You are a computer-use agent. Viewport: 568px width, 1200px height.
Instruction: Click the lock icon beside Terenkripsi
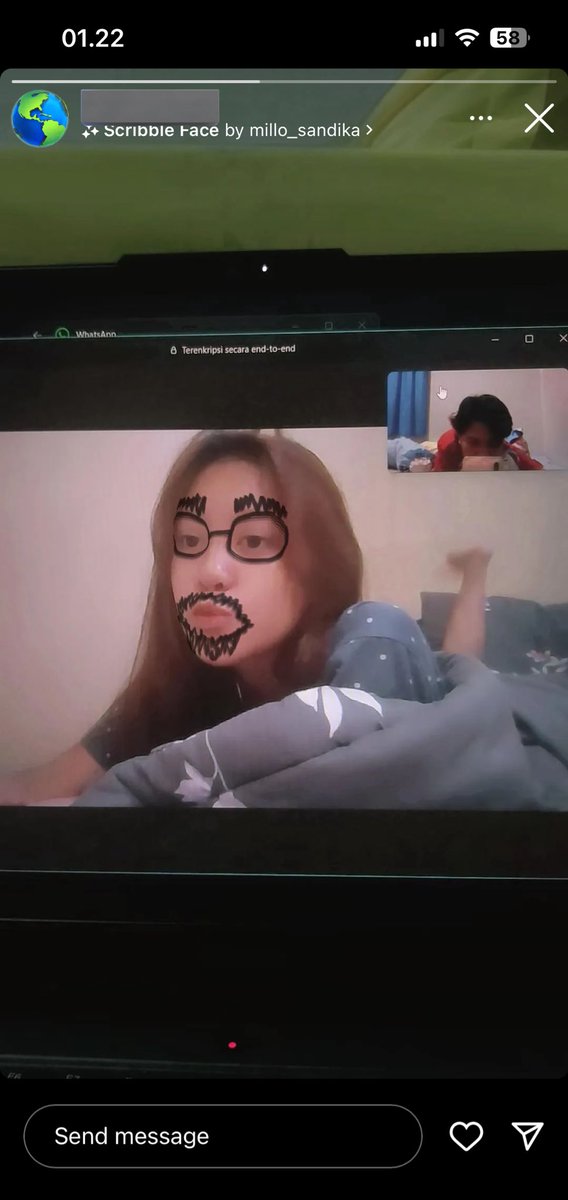(174, 349)
